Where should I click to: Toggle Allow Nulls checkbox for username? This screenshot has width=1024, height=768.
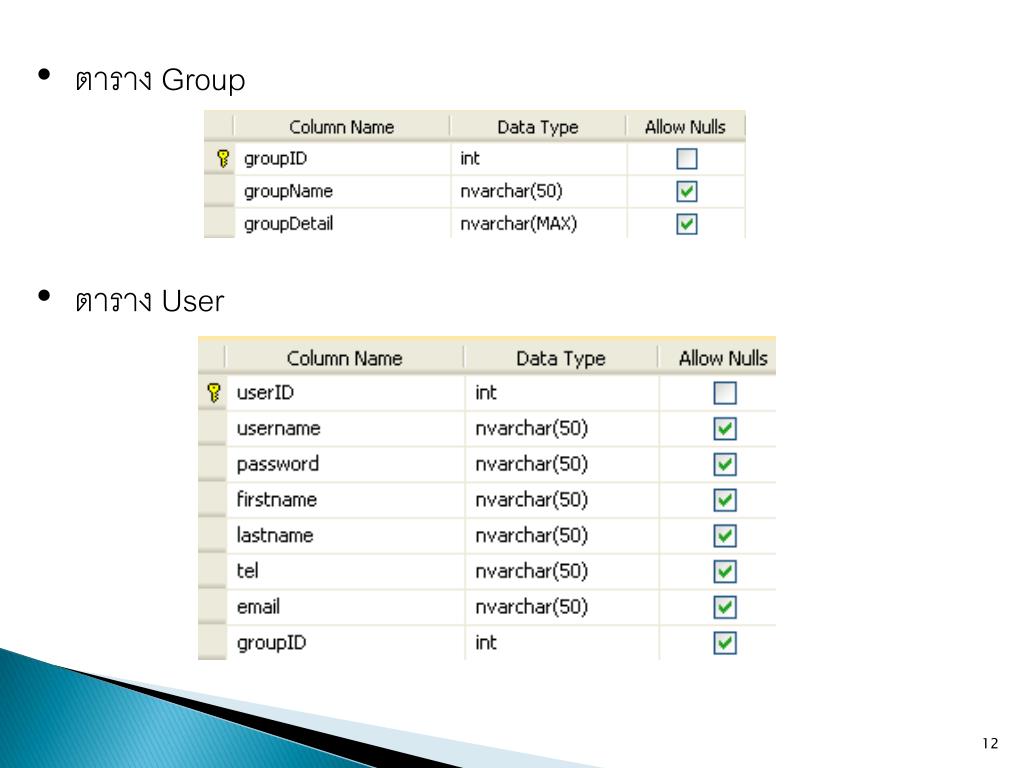pyautogui.click(x=725, y=429)
